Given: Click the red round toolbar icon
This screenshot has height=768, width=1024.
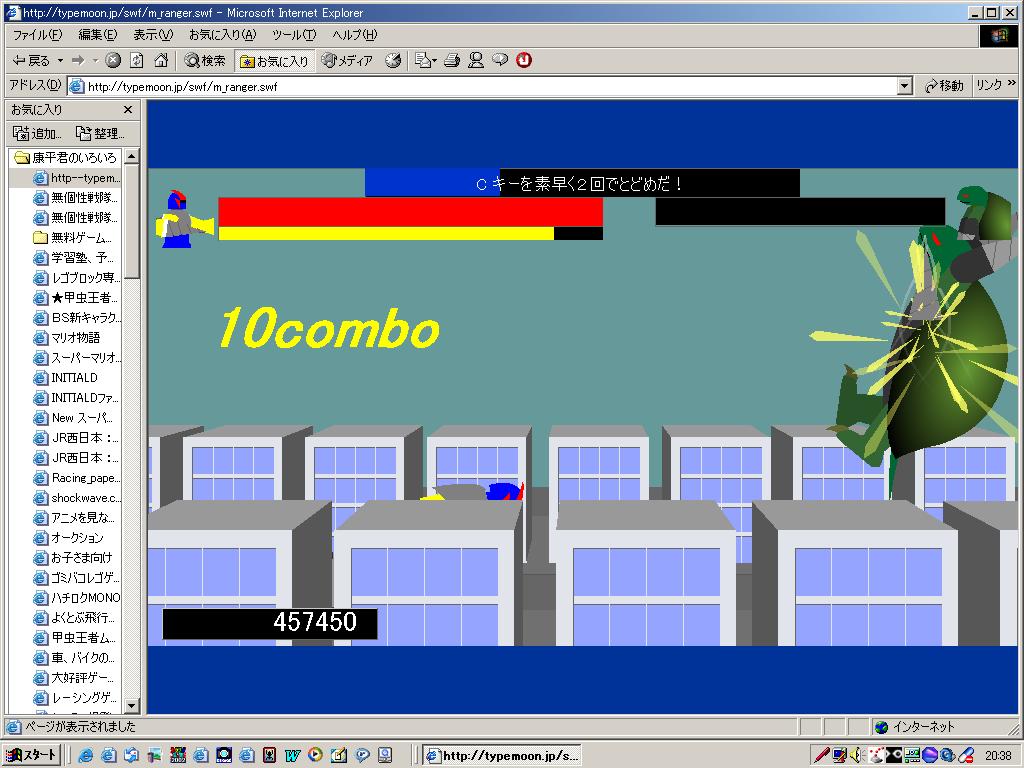Looking at the screenshot, I should pos(524,61).
